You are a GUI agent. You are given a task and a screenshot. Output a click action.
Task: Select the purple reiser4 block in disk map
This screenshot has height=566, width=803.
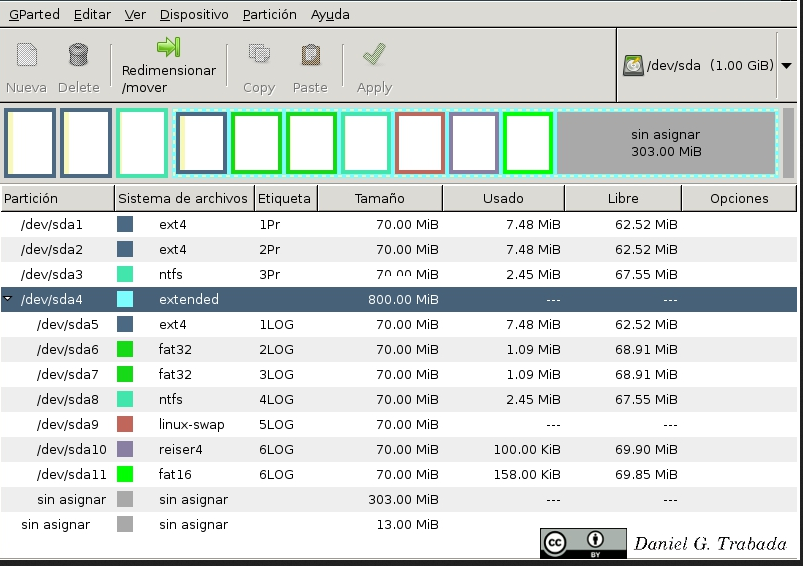(474, 143)
